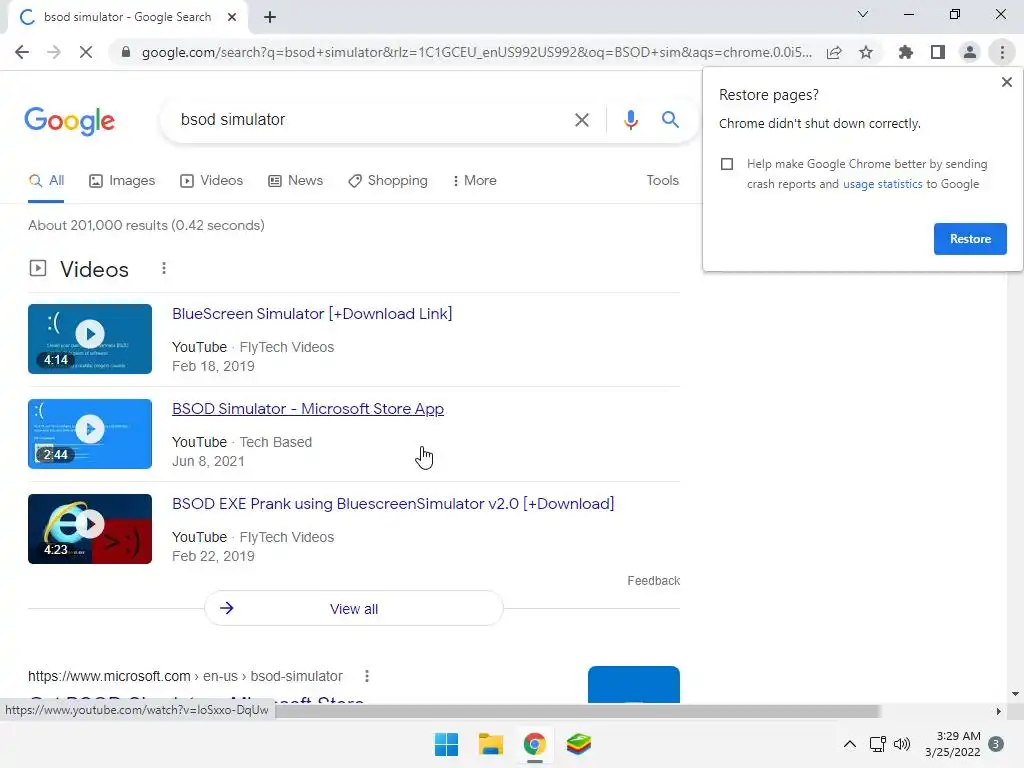Open the usage statistics link
Screen dimensions: 1024x768
[882, 184]
